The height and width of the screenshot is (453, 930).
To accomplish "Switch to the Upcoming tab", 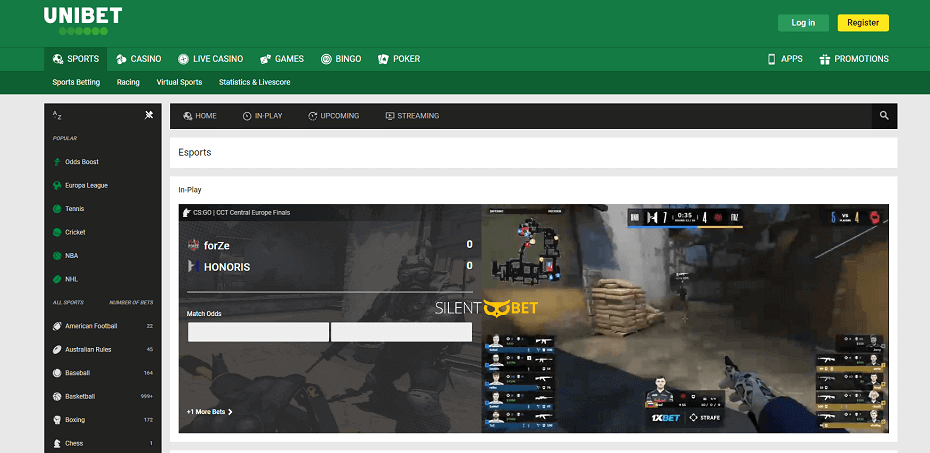I will (333, 116).
